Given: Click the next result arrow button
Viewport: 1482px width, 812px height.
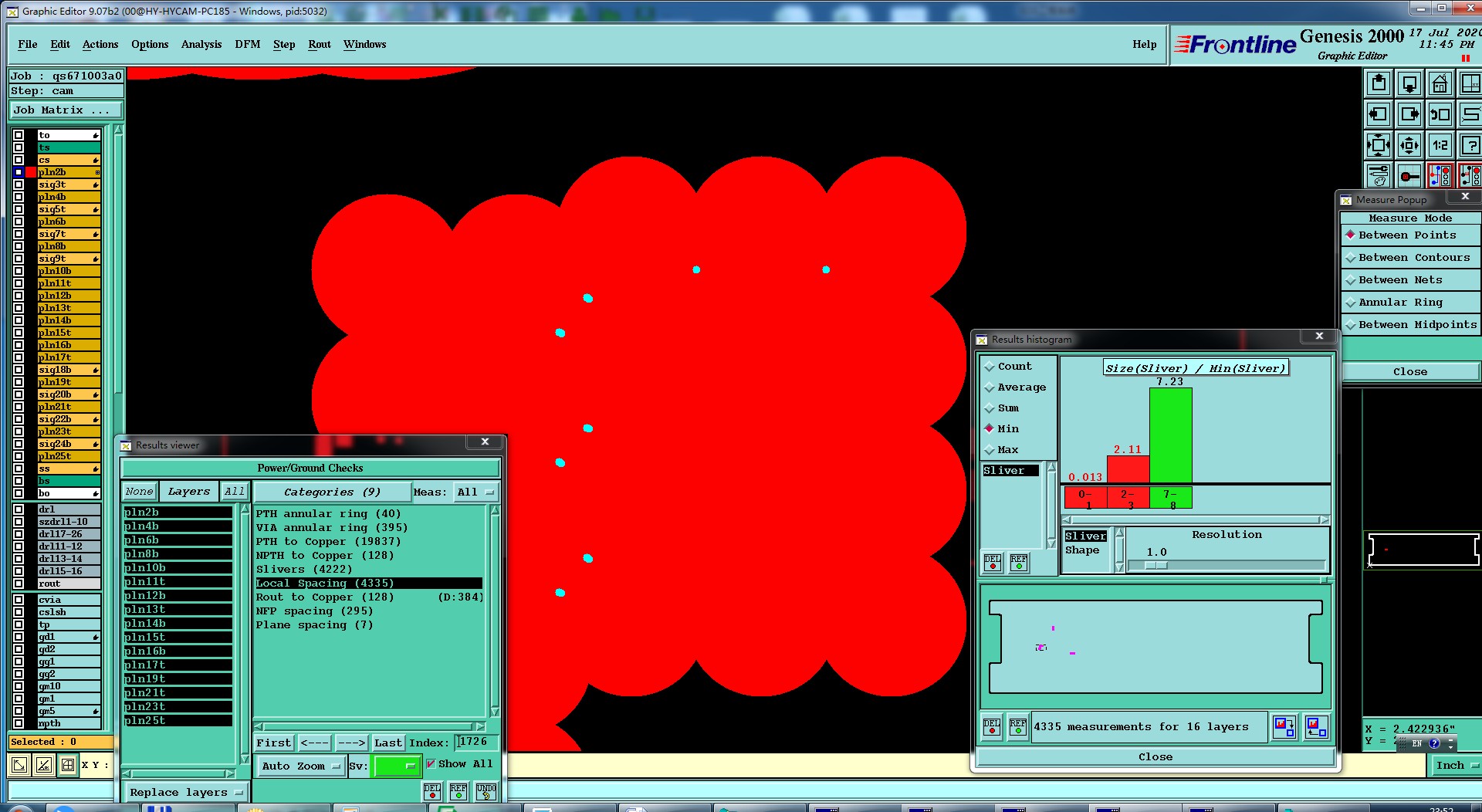Looking at the screenshot, I should pos(351,743).
